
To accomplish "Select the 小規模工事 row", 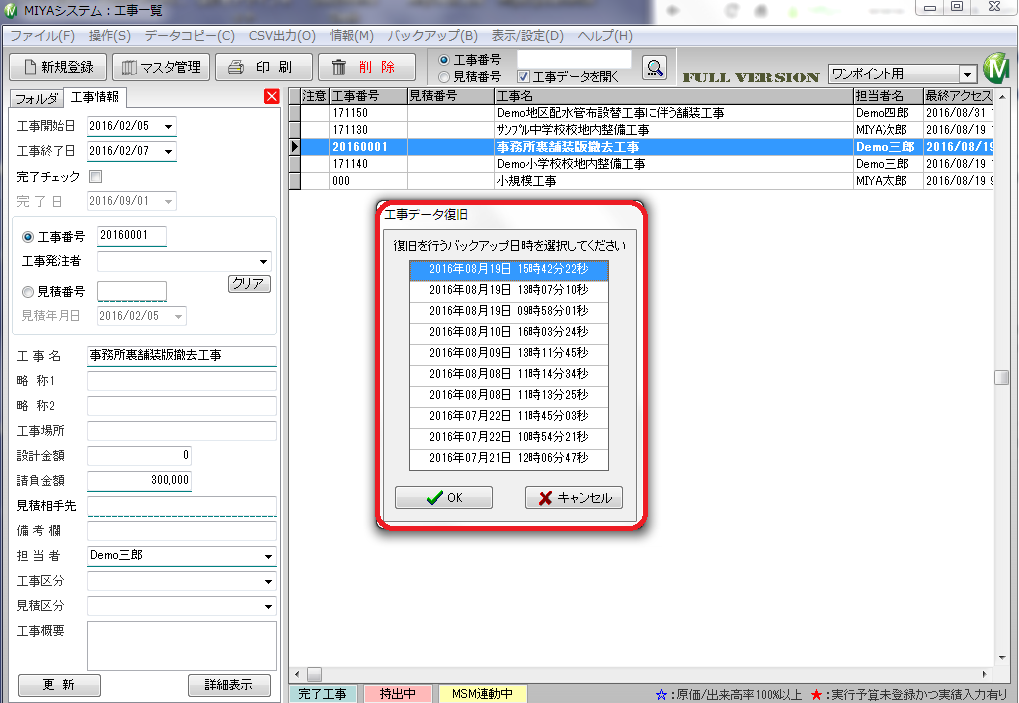I will [641, 181].
